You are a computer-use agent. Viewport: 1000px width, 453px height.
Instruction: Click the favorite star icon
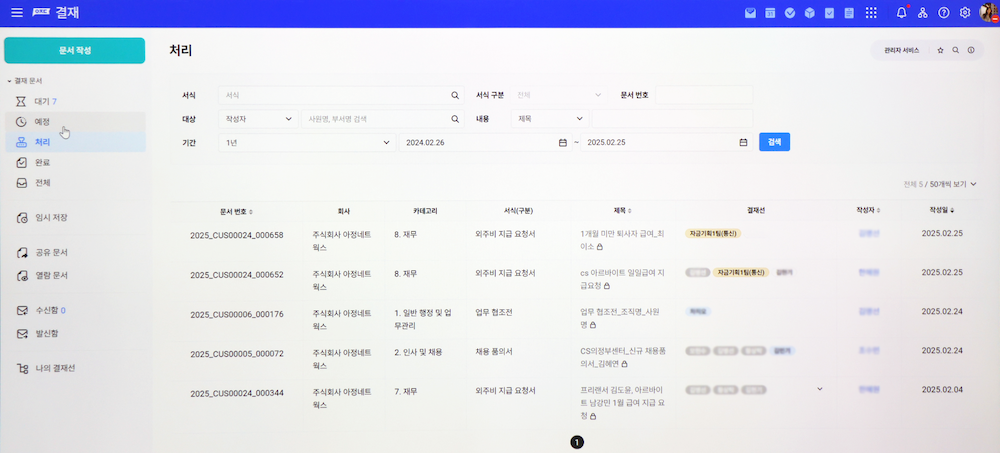coord(940,50)
